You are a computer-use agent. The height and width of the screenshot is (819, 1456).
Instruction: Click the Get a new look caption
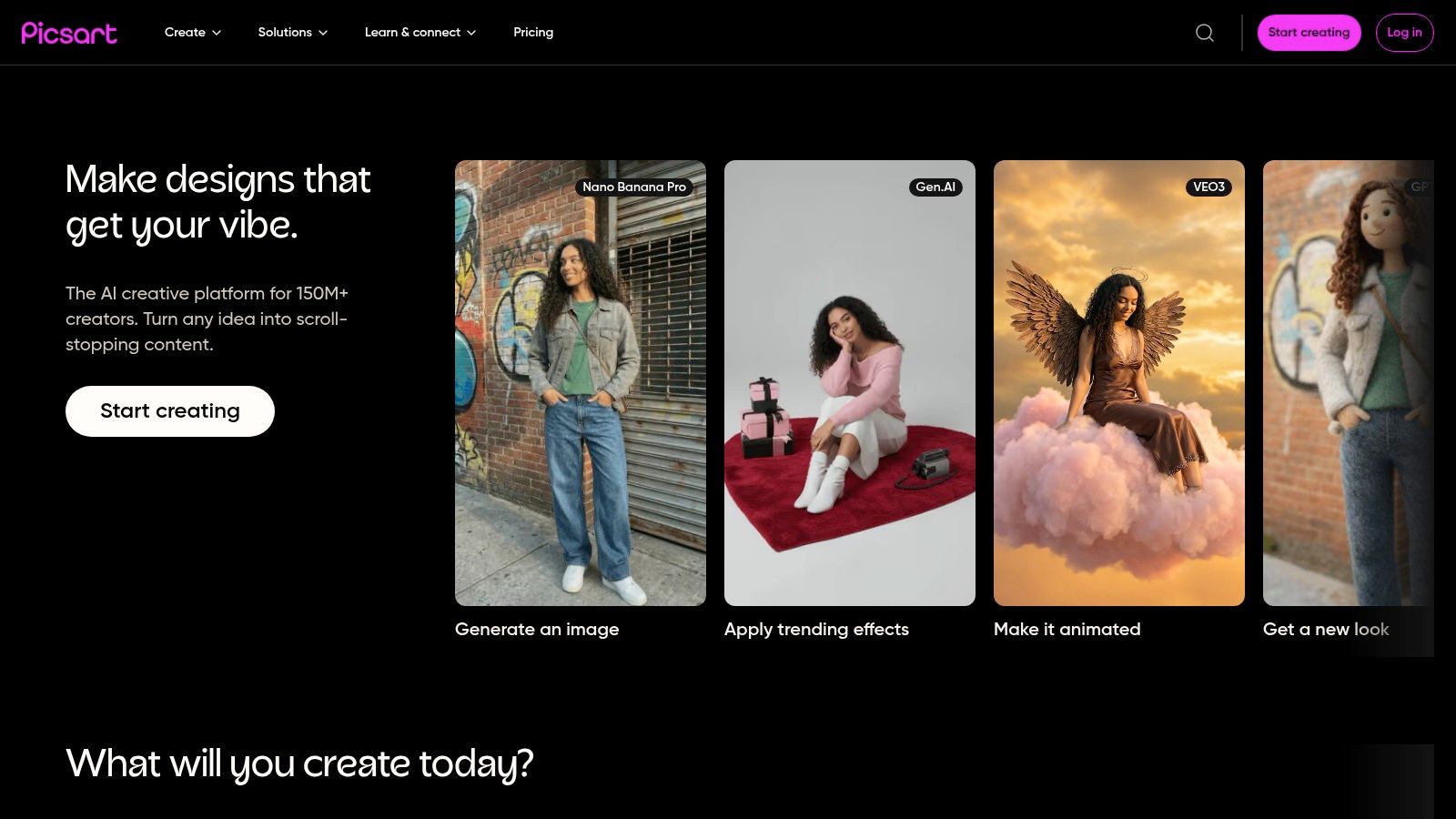pos(1326,629)
